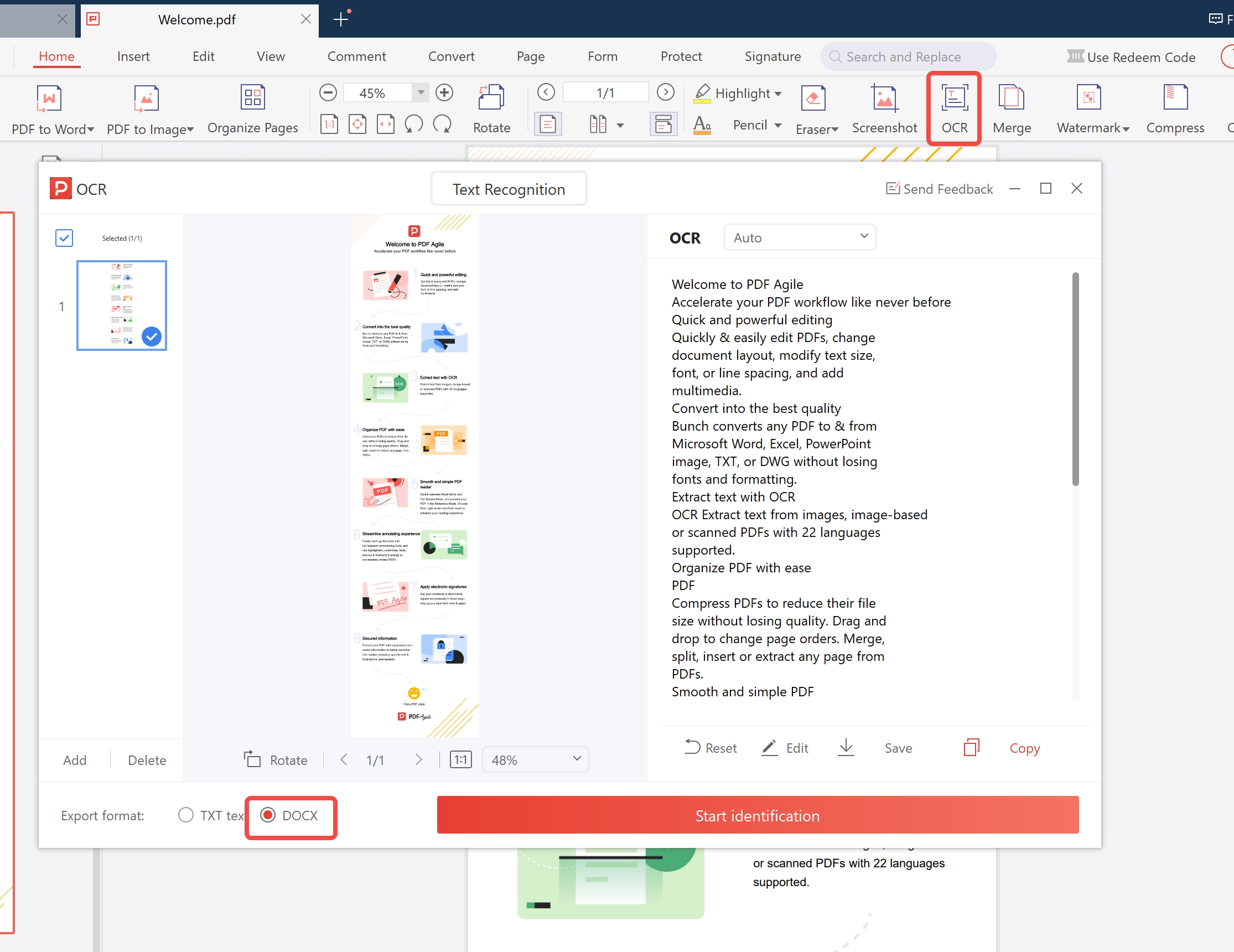Switch to the Insert tab
Viewport: 1234px width, 952px height.
133,56
